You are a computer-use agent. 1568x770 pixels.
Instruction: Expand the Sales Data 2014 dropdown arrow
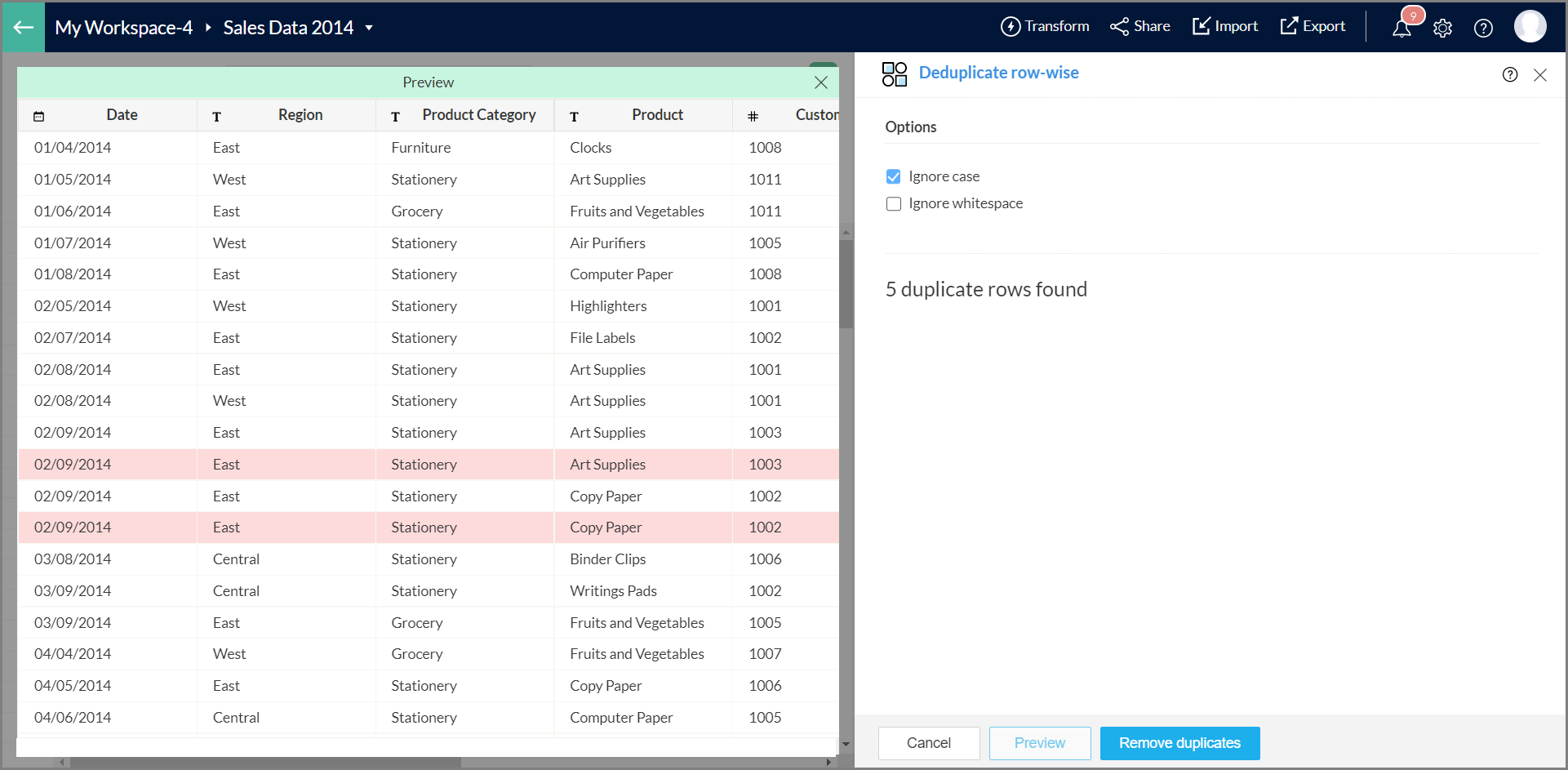(x=369, y=28)
